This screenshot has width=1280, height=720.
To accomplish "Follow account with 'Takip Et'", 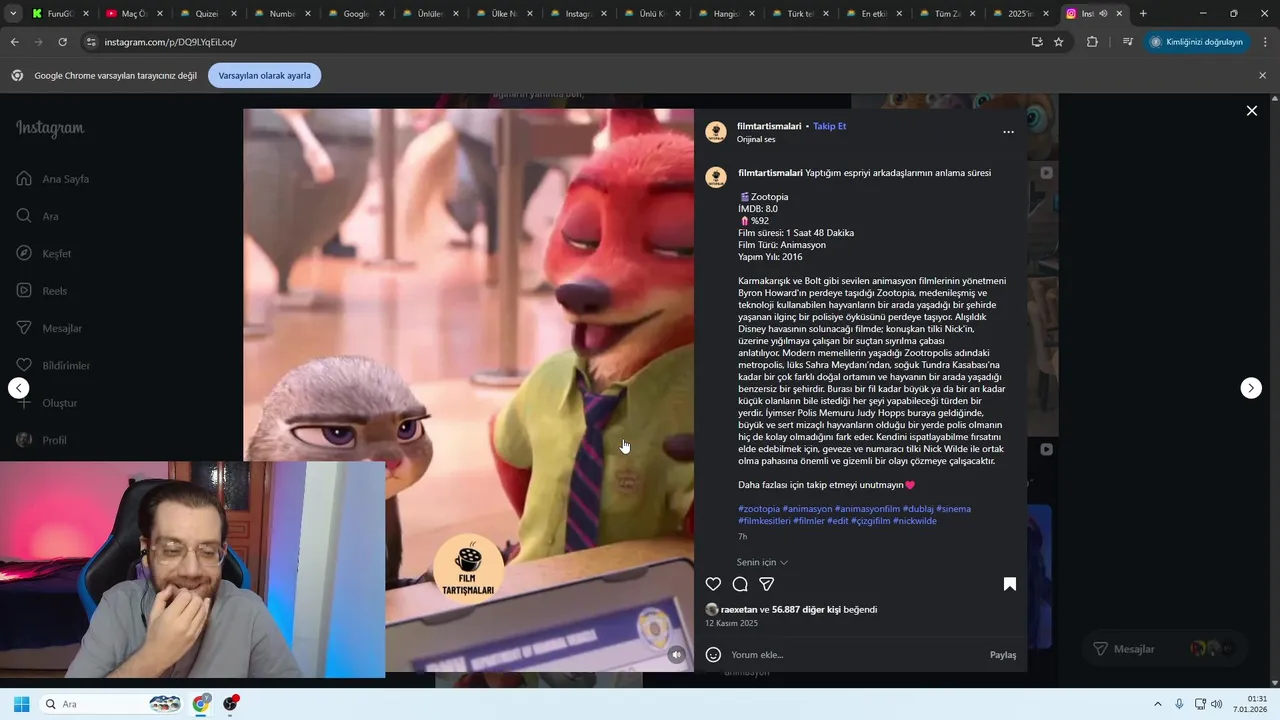I will pos(830,126).
